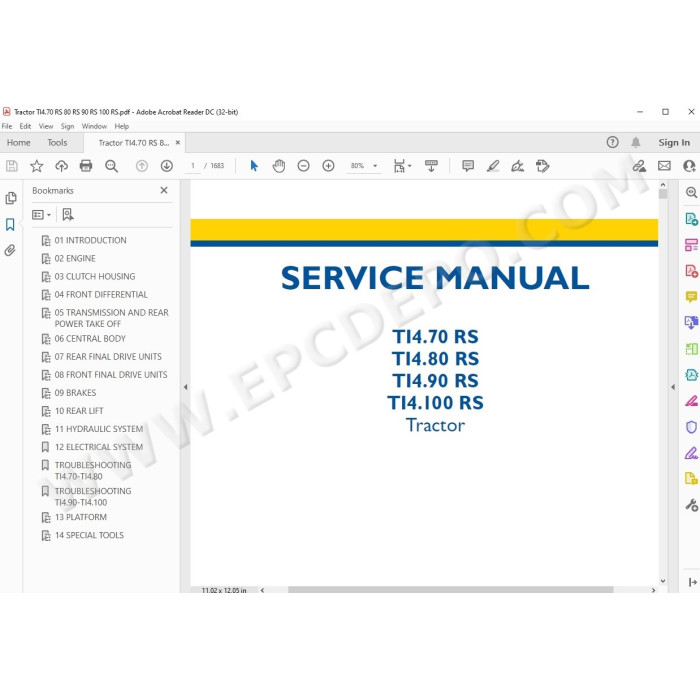
Task: Select the 11 HYDRAULIC SYSTEM bookmark
Action: [99, 429]
